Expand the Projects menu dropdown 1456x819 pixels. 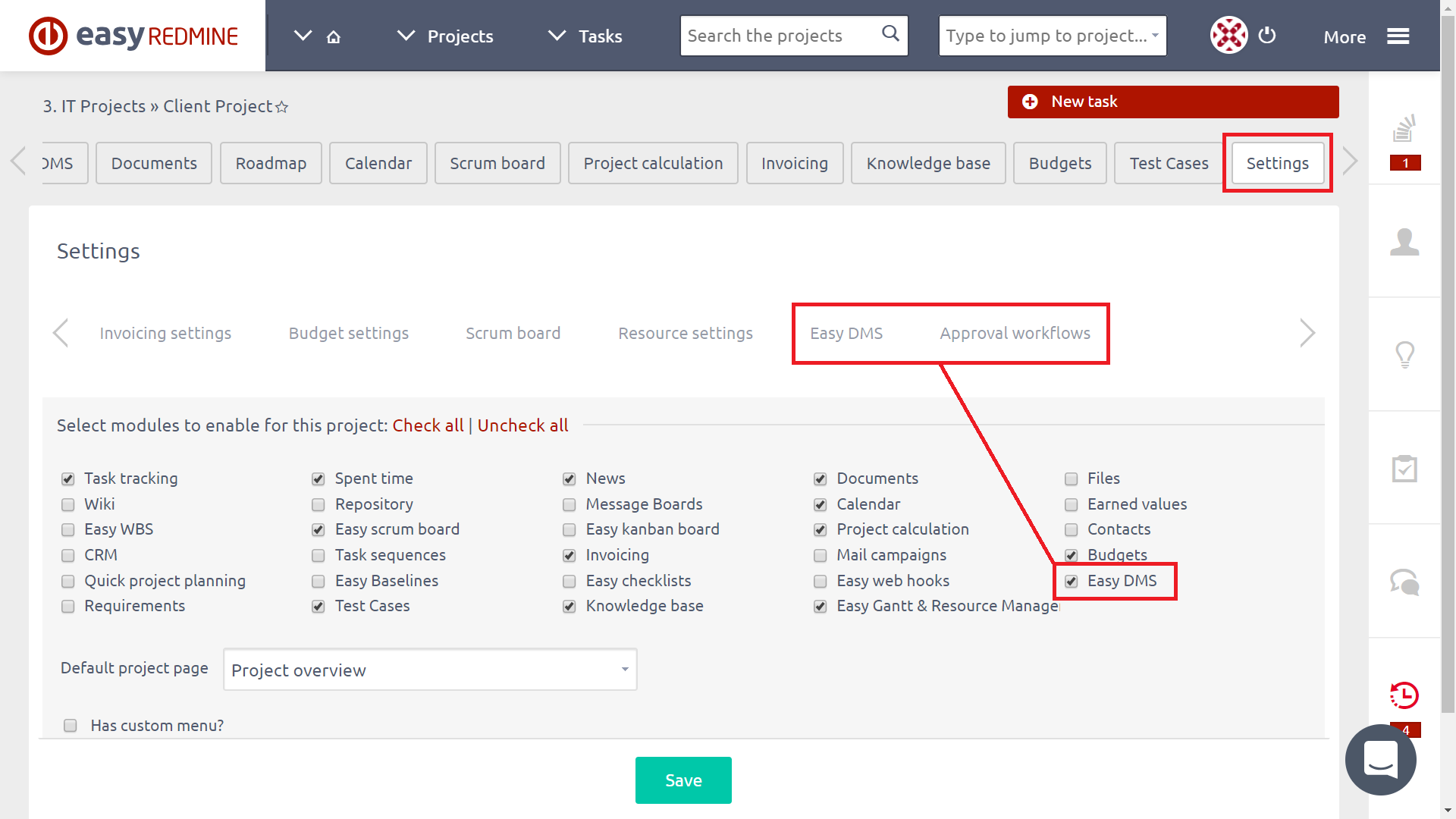point(406,36)
